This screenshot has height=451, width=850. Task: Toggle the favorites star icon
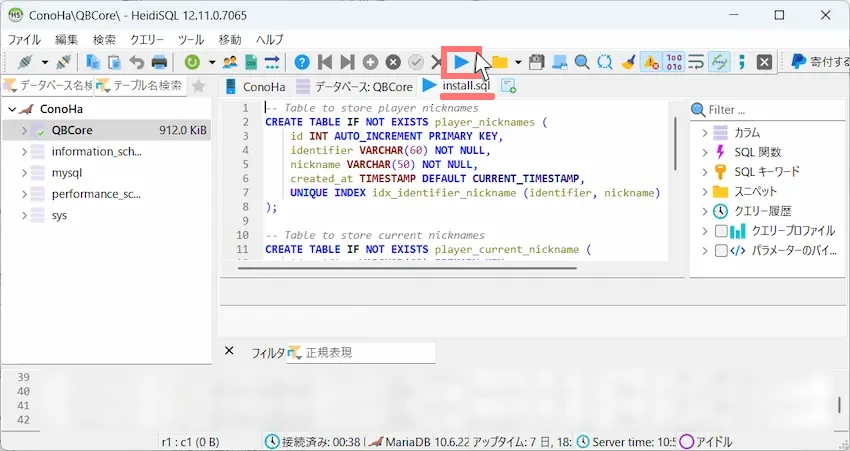(199, 86)
